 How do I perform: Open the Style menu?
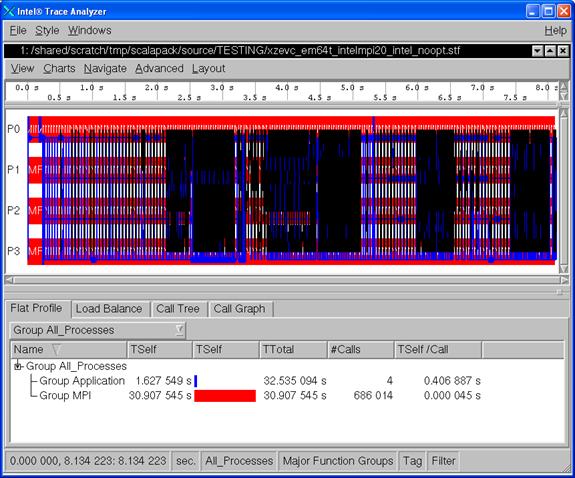47,30
